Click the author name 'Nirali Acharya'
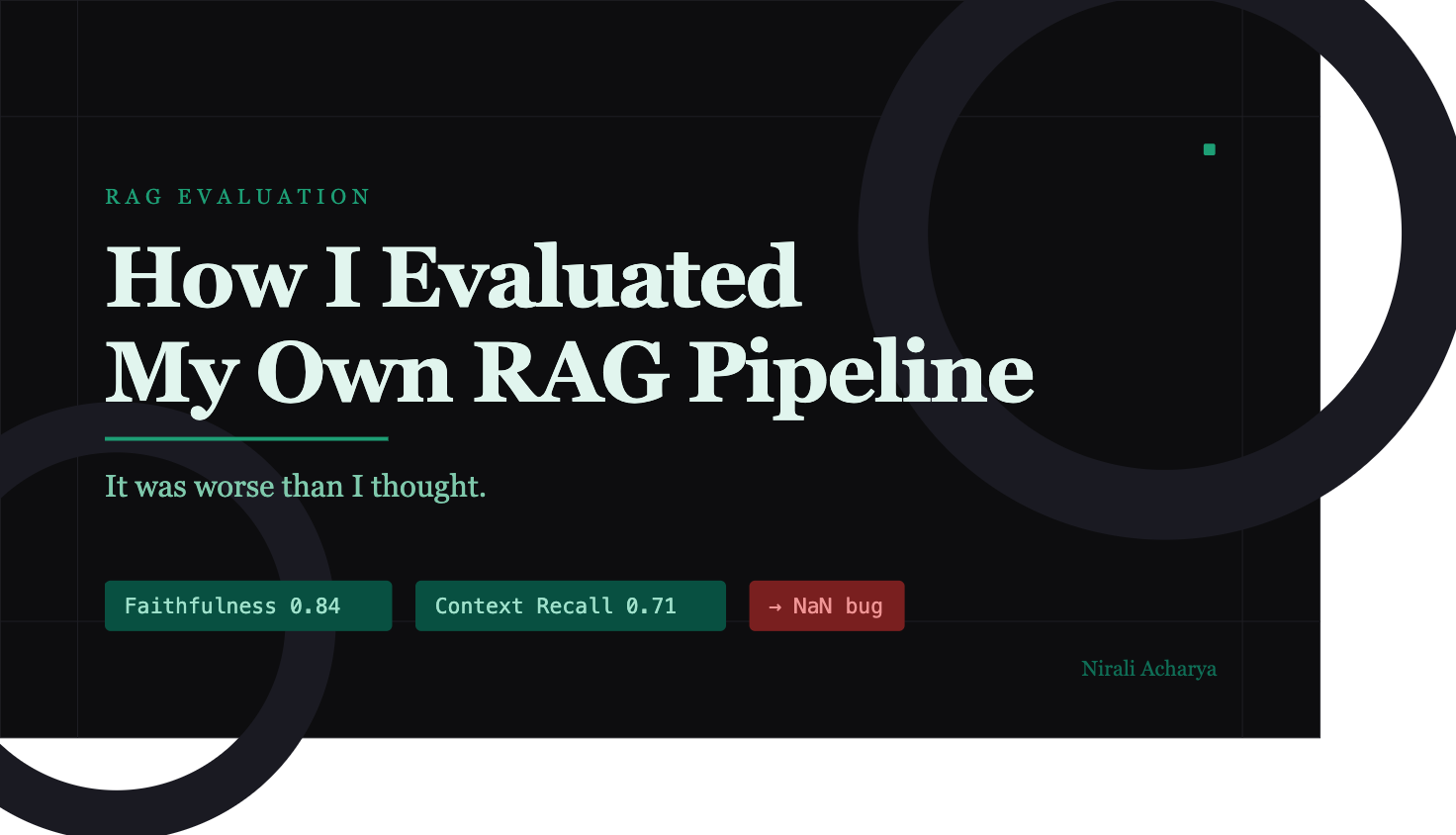The height and width of the screenshot is (835, 1456). point(1148,669)
